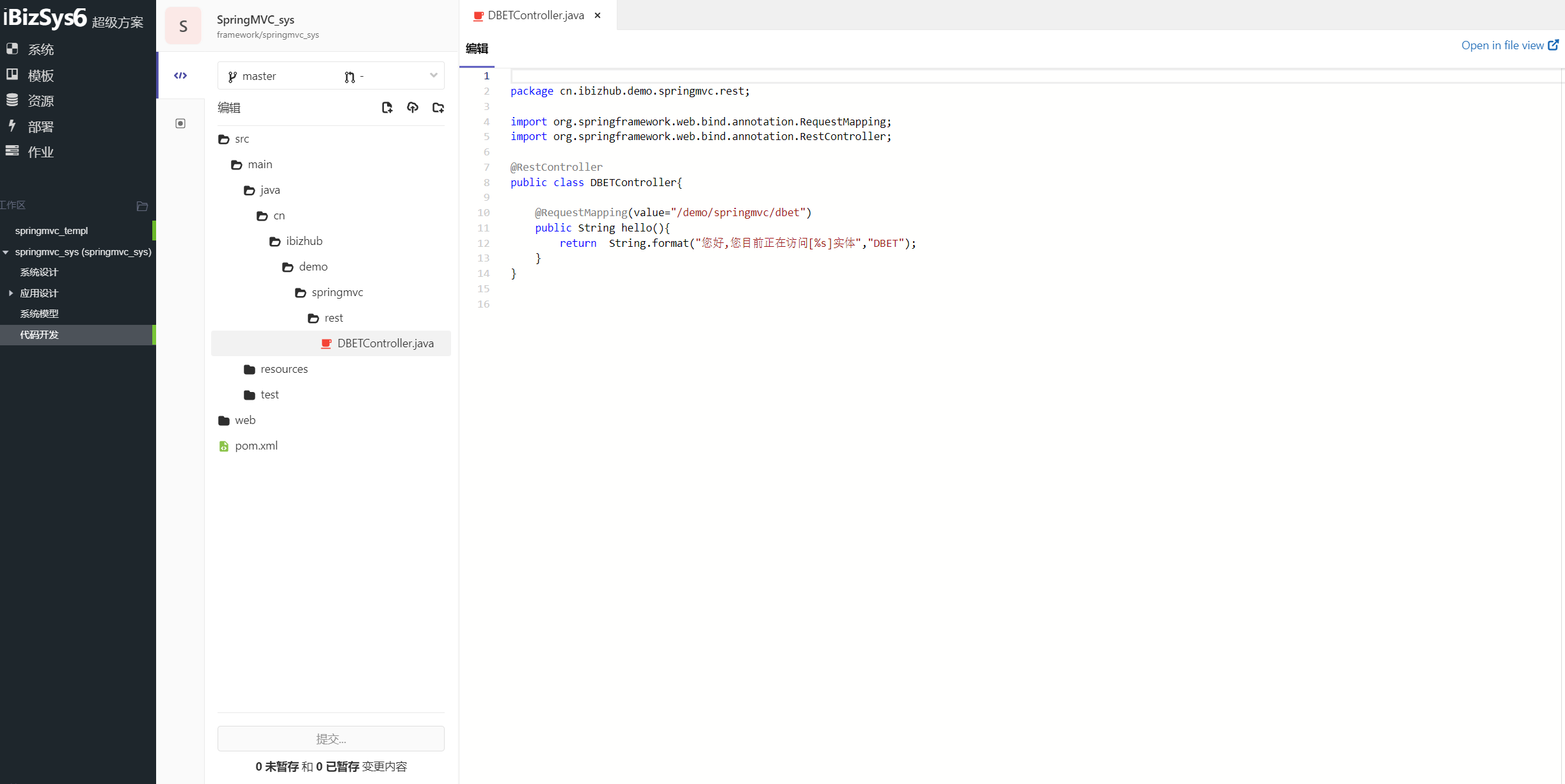The height and width of the screenshot is (784, 1565).
Task: Click line number 16 in gutter
Action: [x=484, y=304]
